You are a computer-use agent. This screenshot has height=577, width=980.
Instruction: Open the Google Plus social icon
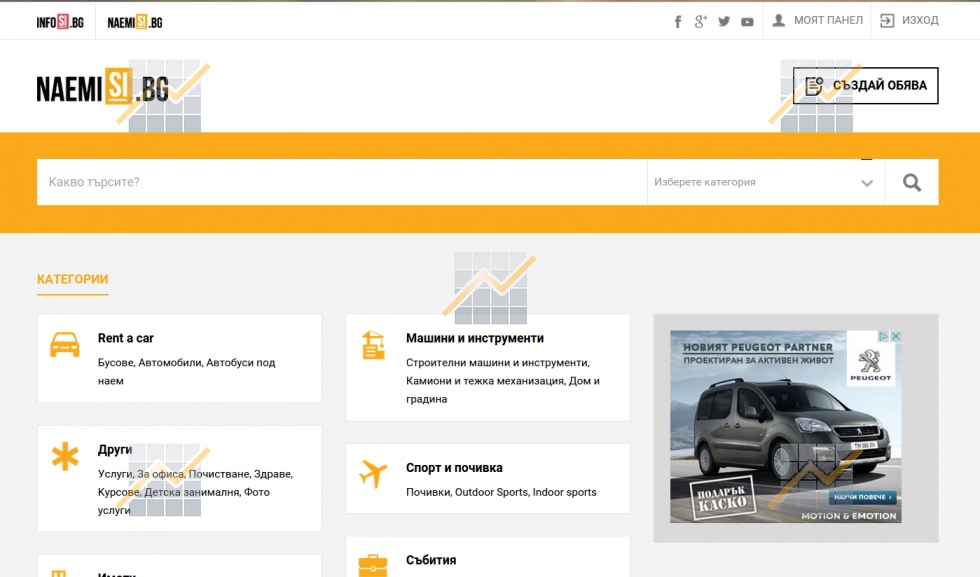coord(701,22)
